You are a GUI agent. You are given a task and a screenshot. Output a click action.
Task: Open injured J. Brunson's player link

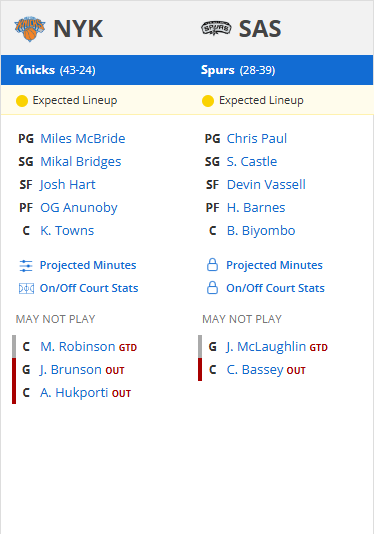point(71,370)
